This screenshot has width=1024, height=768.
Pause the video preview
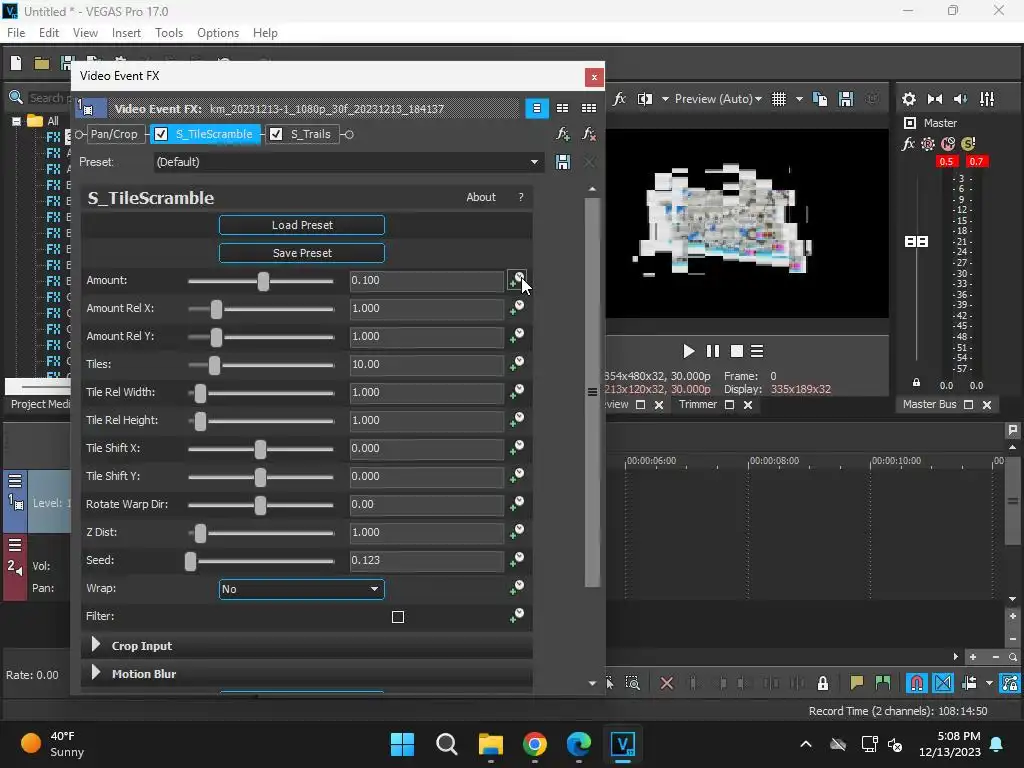click(712, 351)
